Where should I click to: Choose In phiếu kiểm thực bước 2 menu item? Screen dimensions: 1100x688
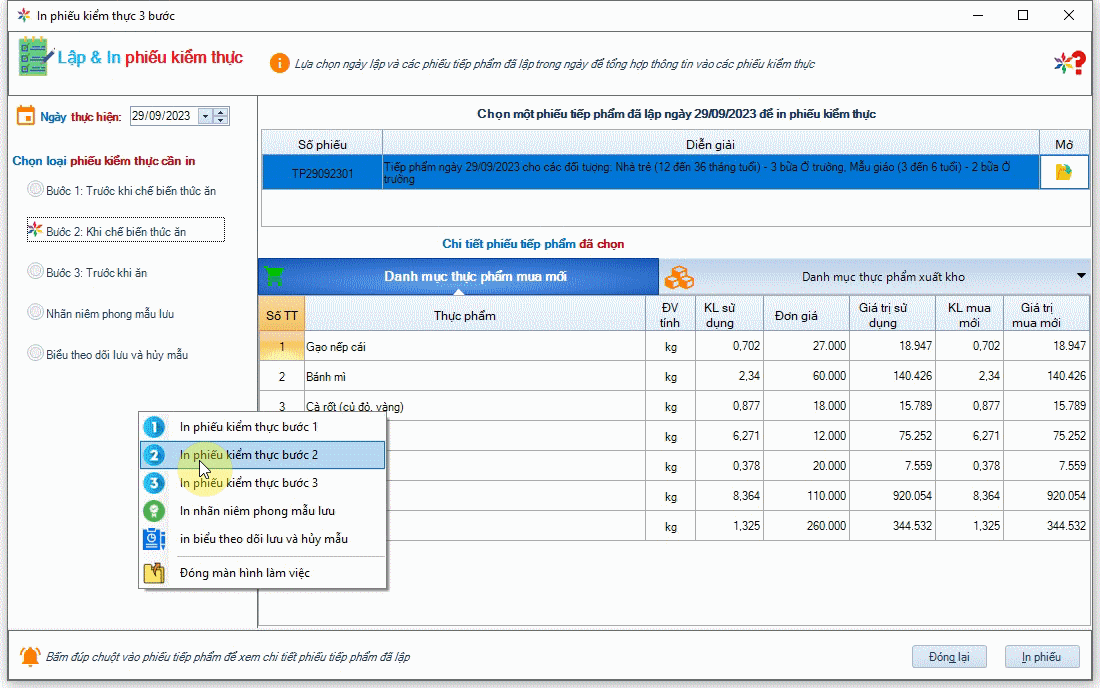[249, 455]
